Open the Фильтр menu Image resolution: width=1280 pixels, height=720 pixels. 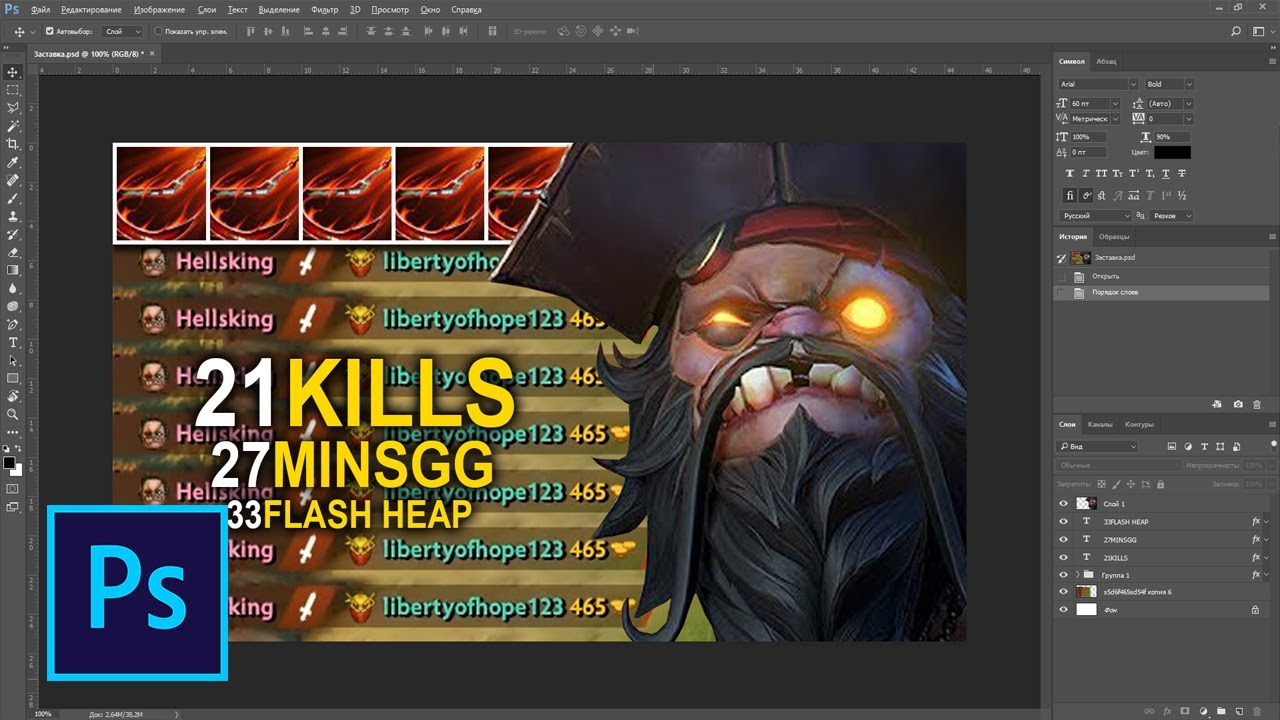[324, 9]
